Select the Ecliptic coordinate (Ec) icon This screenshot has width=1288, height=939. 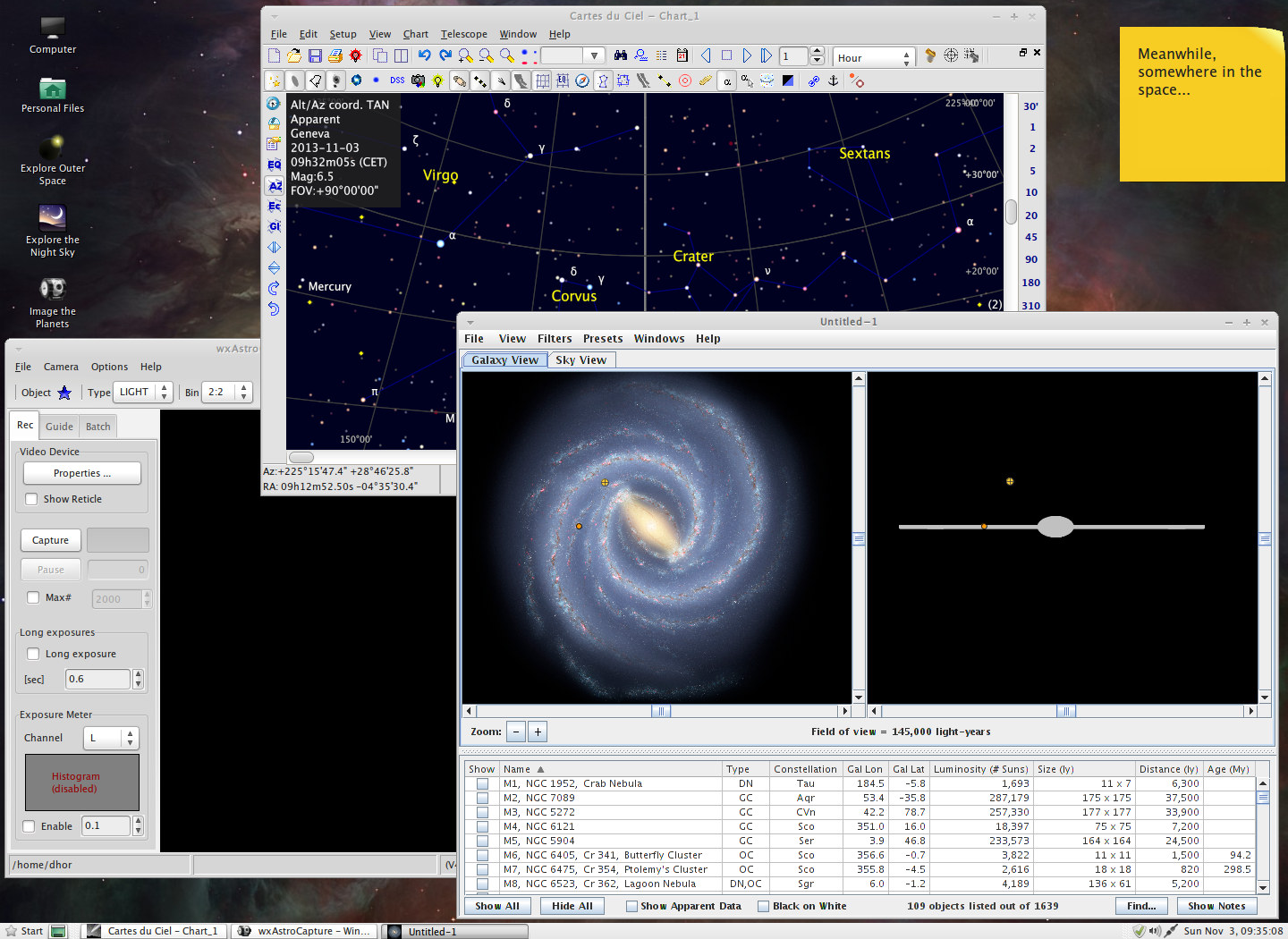pyautogui.click(x=274, y=207)
